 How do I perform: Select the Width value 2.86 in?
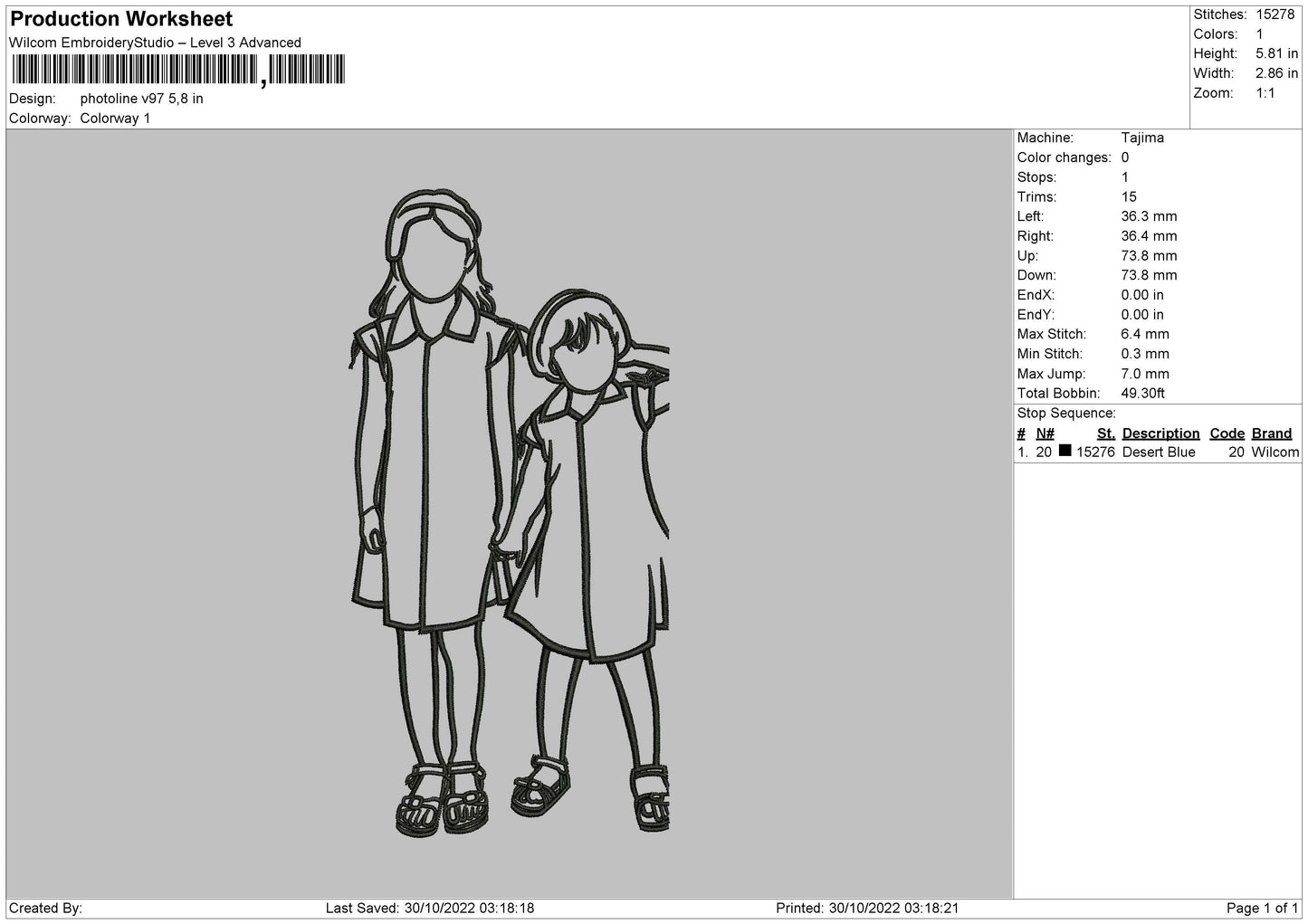pos(1276,73)
